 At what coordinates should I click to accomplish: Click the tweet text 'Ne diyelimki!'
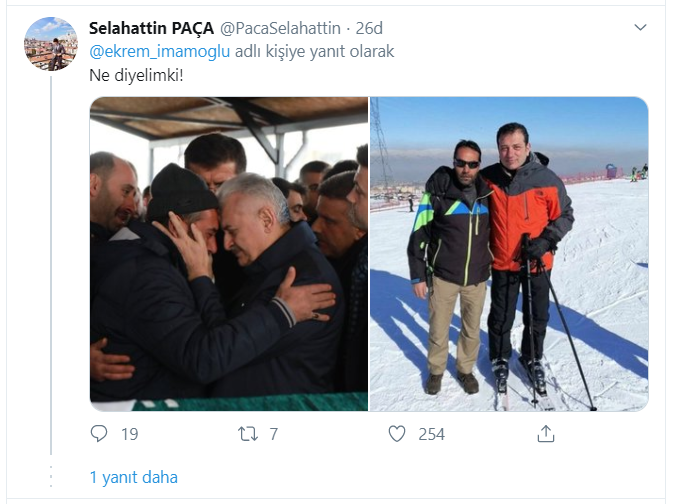click(137, 75)
